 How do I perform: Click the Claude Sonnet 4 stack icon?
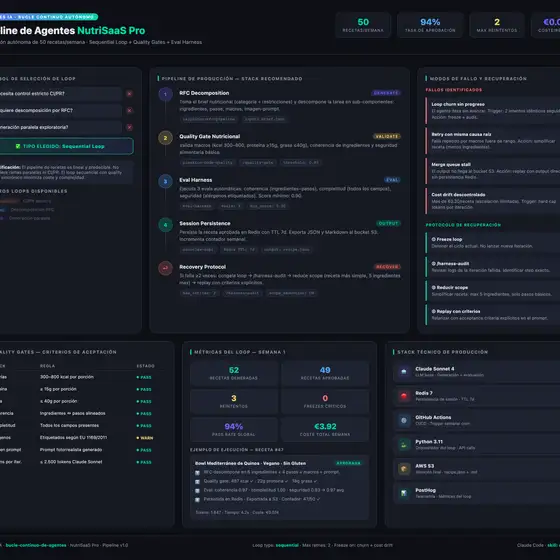click(x=404, y=372)
